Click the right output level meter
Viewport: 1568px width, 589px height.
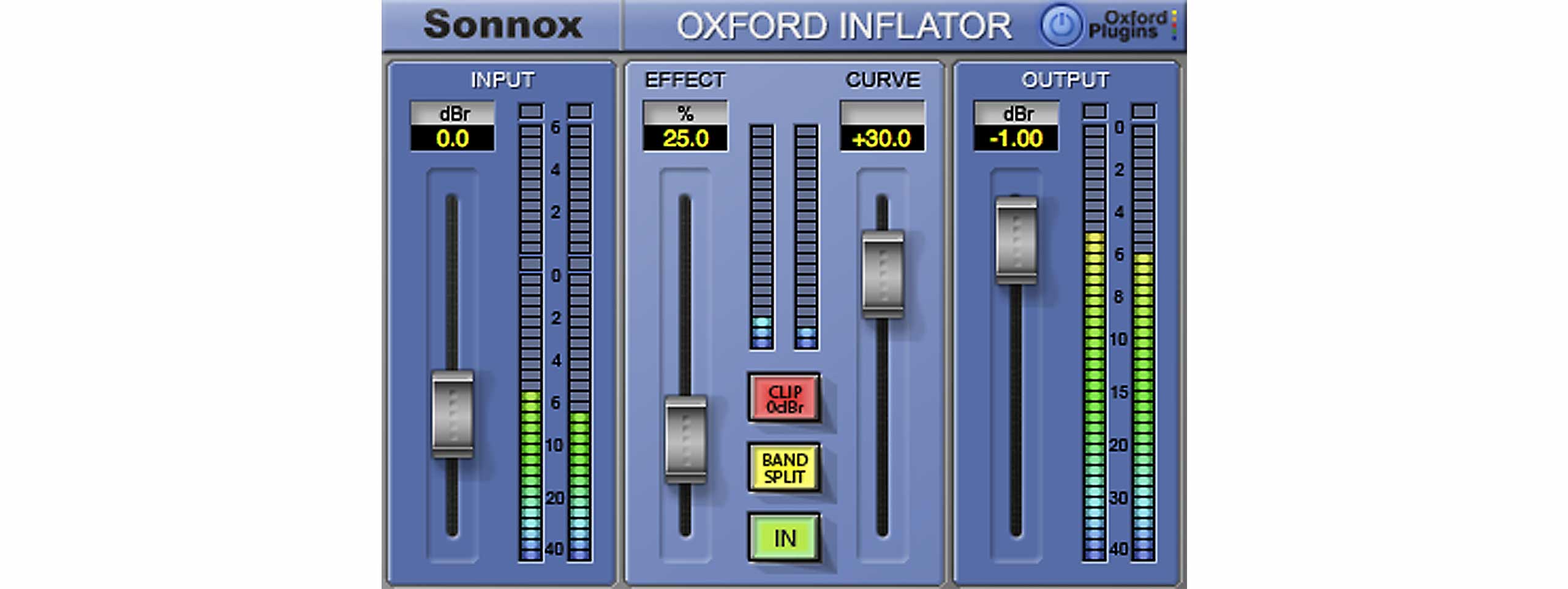click(1143, 343)
